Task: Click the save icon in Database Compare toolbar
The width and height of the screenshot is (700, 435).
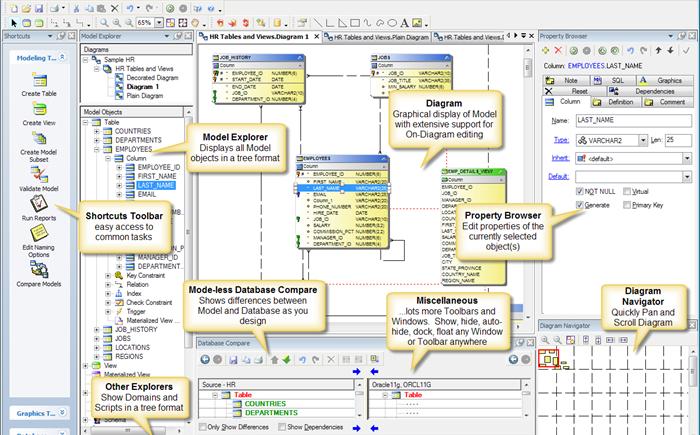Action: point(233,359)
